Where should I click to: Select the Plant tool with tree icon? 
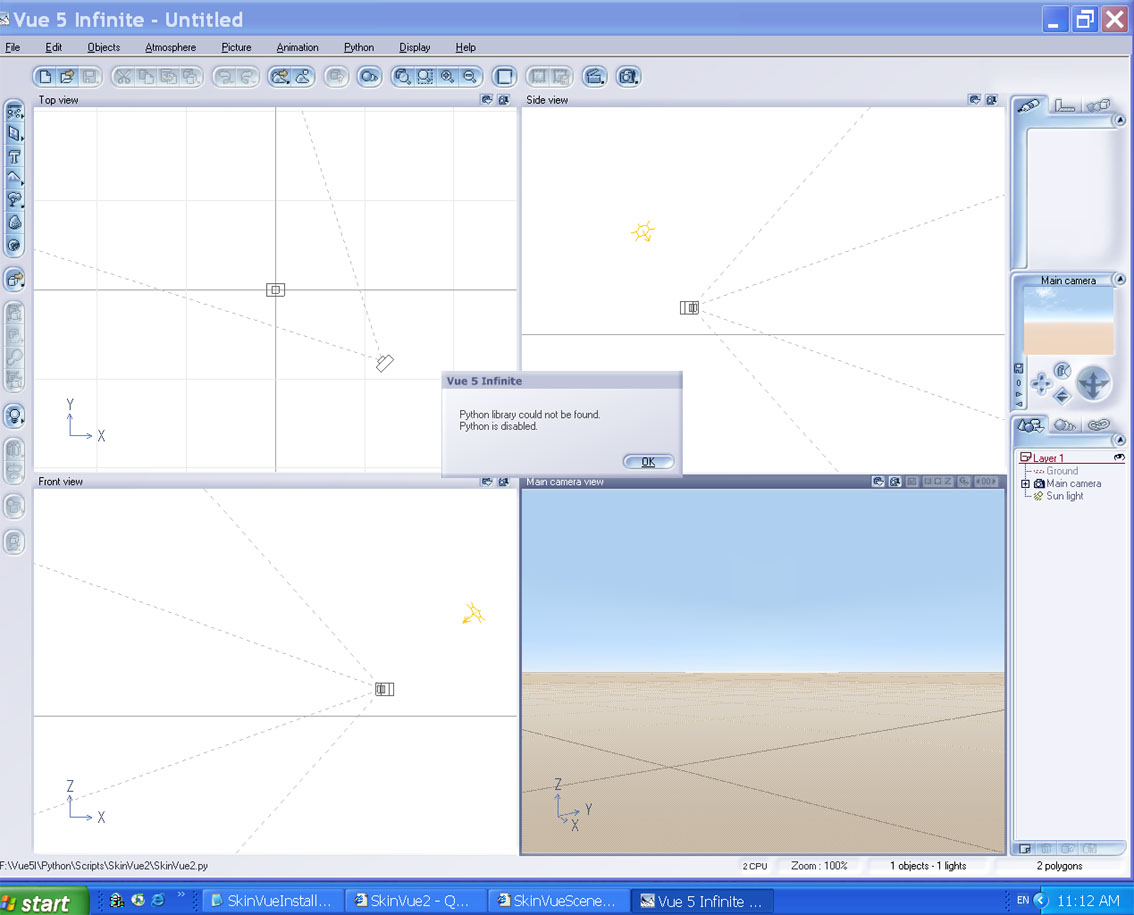[15, 200]
